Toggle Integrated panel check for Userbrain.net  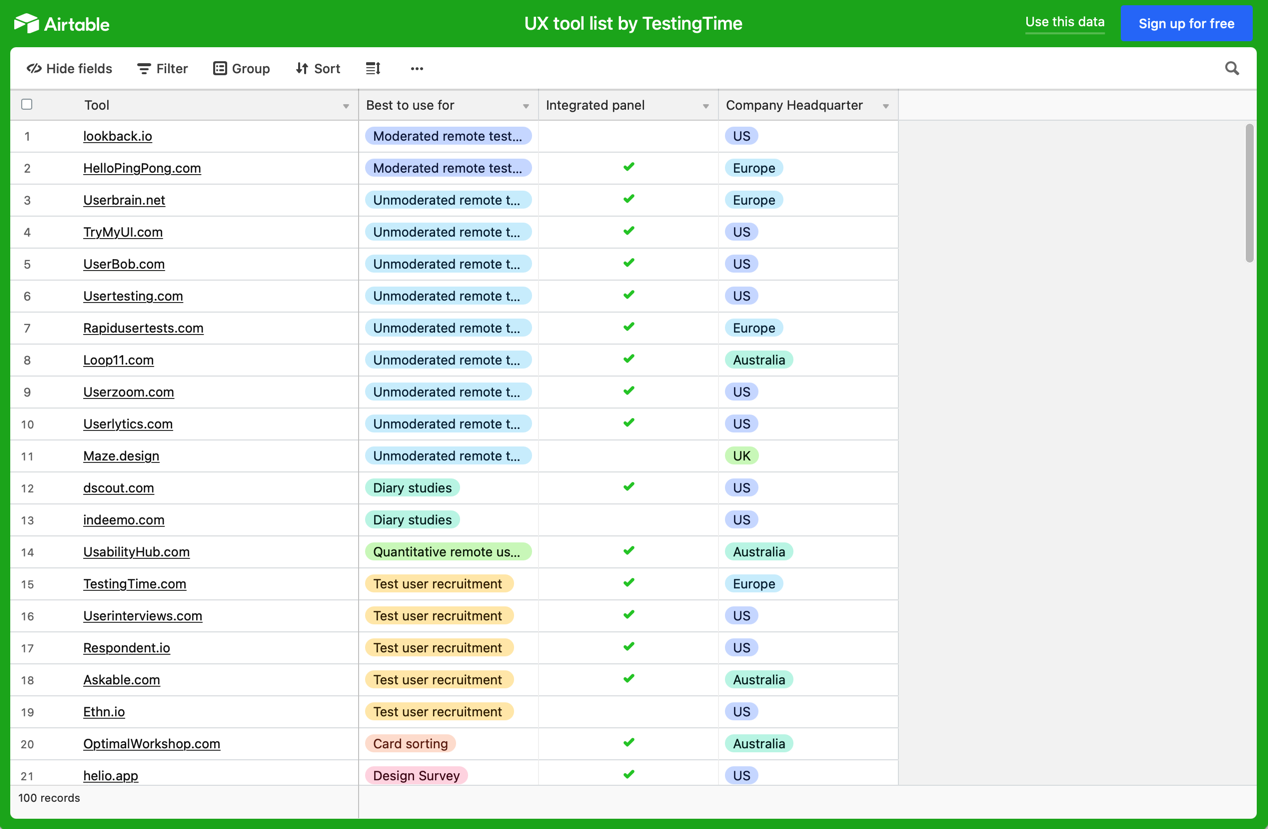pos(629,199)
